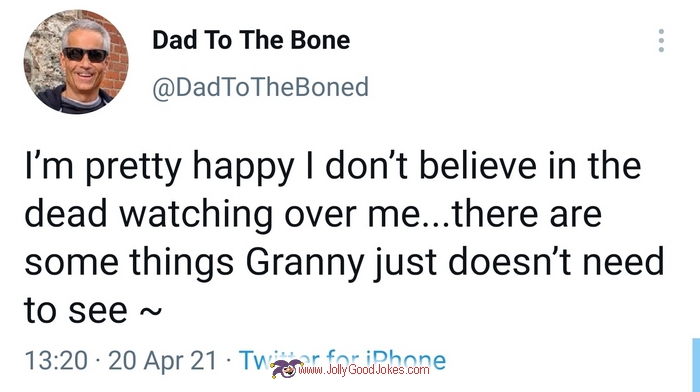This screenshot has width=700, height=392.
Task: Open the www.JollyGoodJokes.com watermark link
Action: pos(364,370)
